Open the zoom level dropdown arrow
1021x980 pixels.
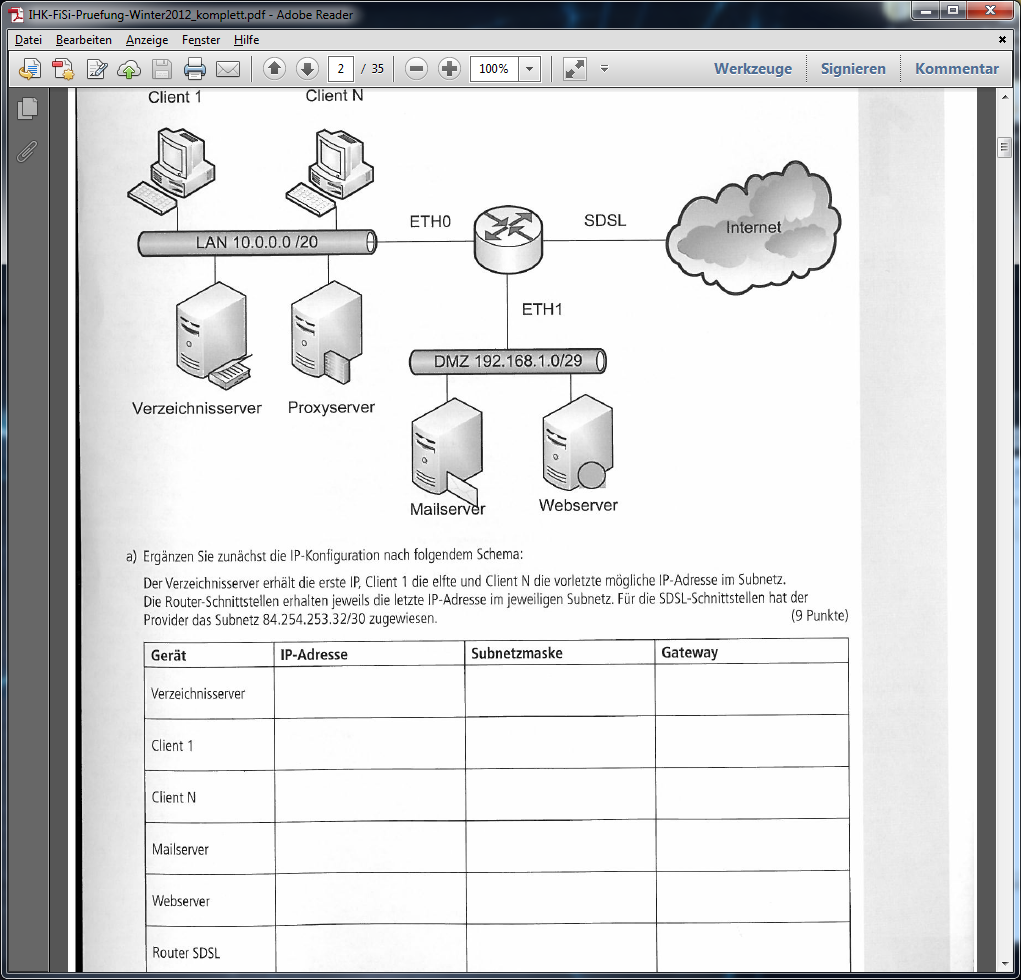tap(529, 68)
